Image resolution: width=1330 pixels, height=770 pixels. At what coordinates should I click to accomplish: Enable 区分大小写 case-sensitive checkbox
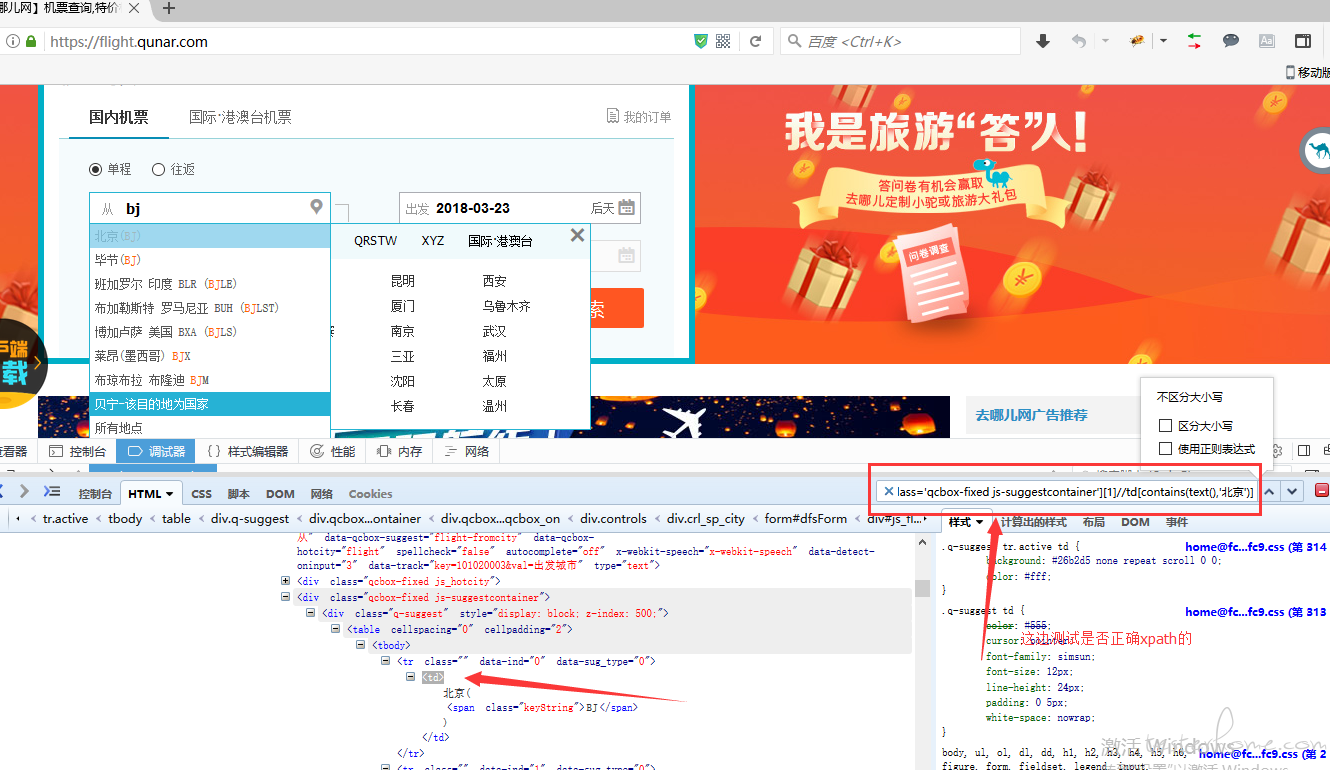point(1165,426)
